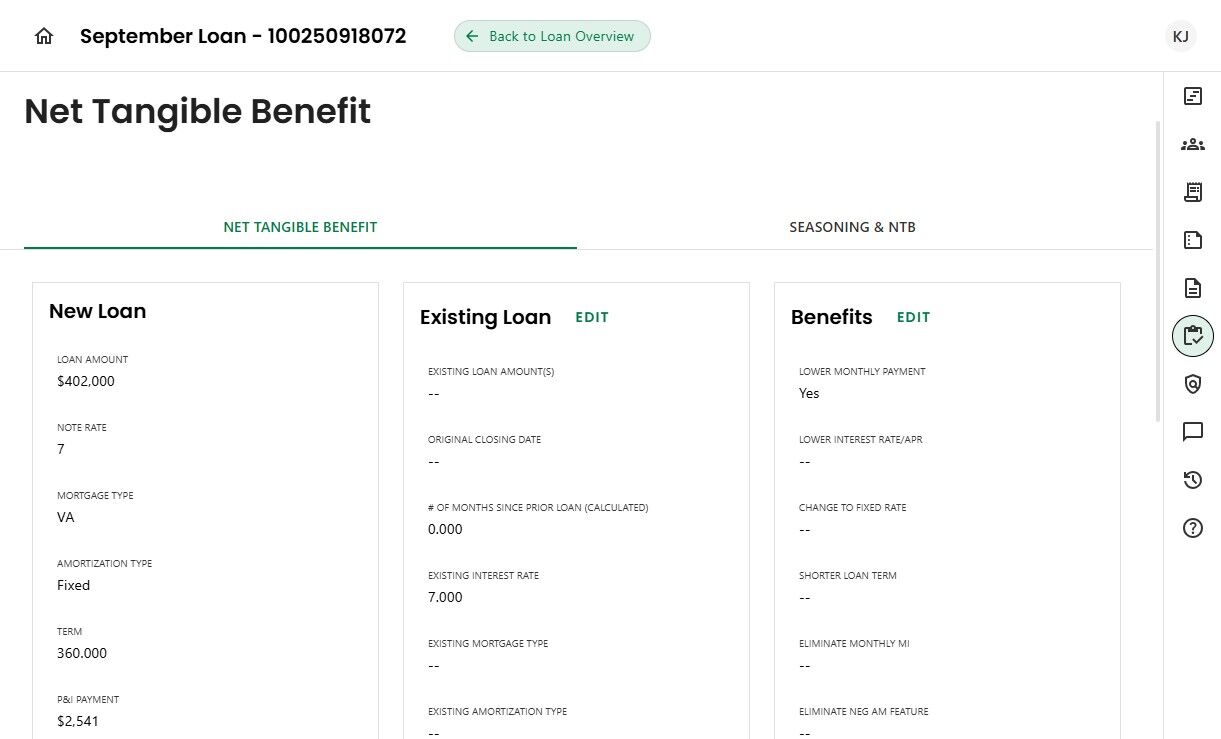Click the dotted-edge page icon in sidebar
The image size is (1221, 739).
[x=1192, y=240]
